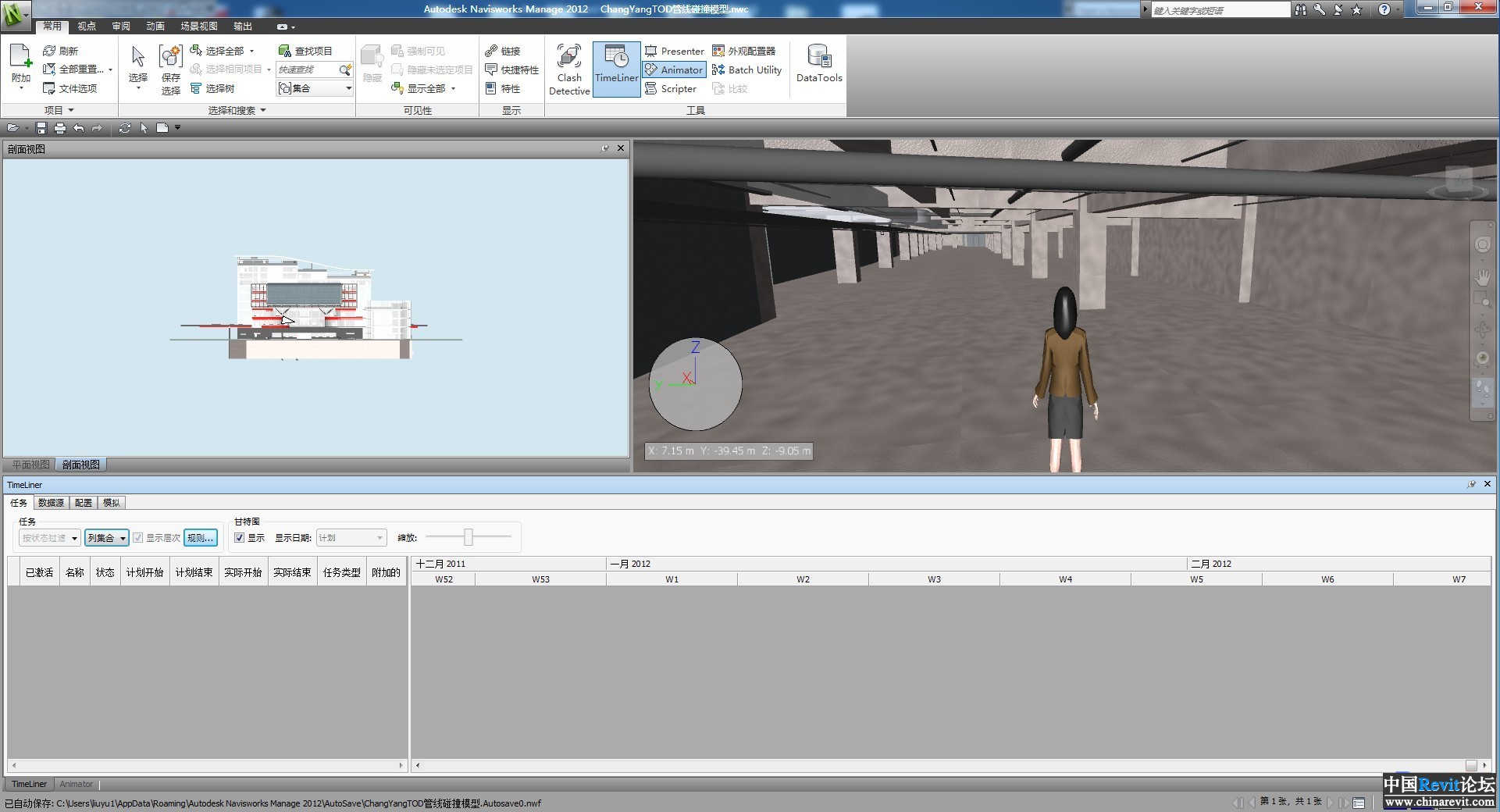Click the 刷新 refresh icon
This screenshot has height=812, width=1500.
(49, 51)
